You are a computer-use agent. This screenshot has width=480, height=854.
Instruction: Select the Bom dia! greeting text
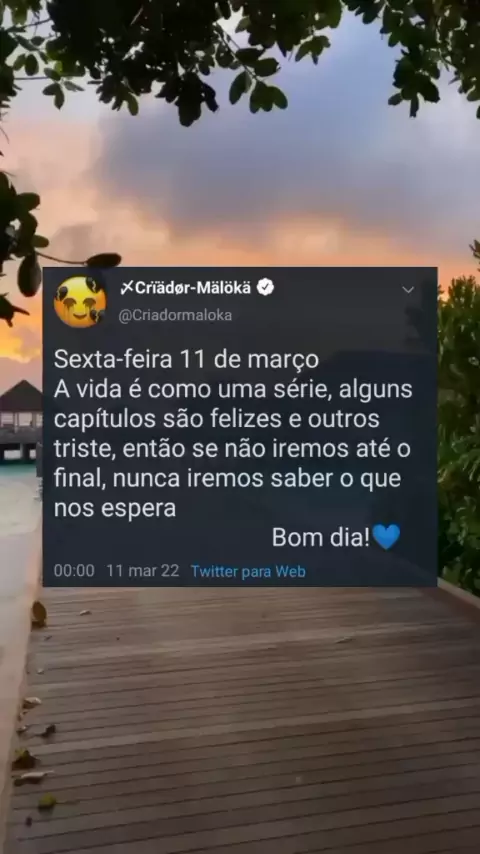(x=321, y=538)
